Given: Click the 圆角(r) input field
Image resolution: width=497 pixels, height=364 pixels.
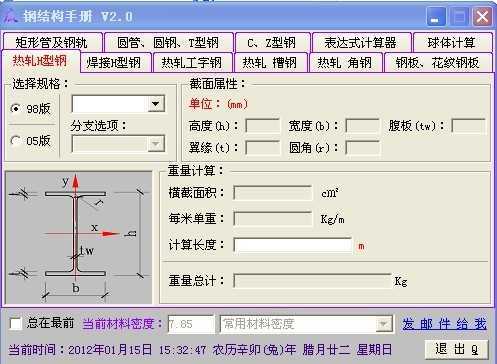Looking at the screenshot, I should [362, 148].
